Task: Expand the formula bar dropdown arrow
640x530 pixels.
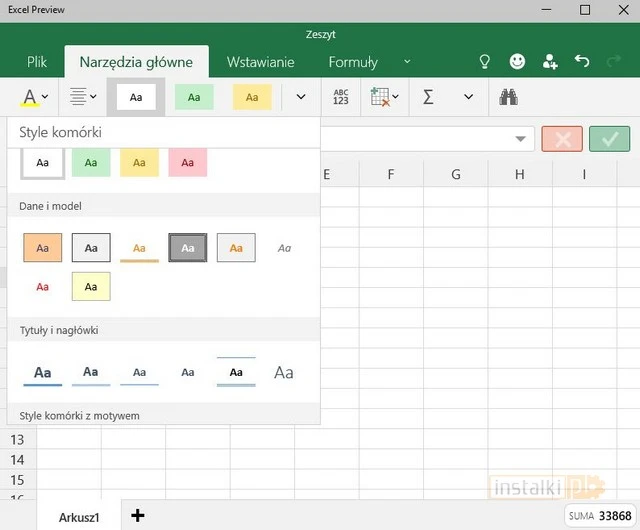Action: click(x=521, y=139)
